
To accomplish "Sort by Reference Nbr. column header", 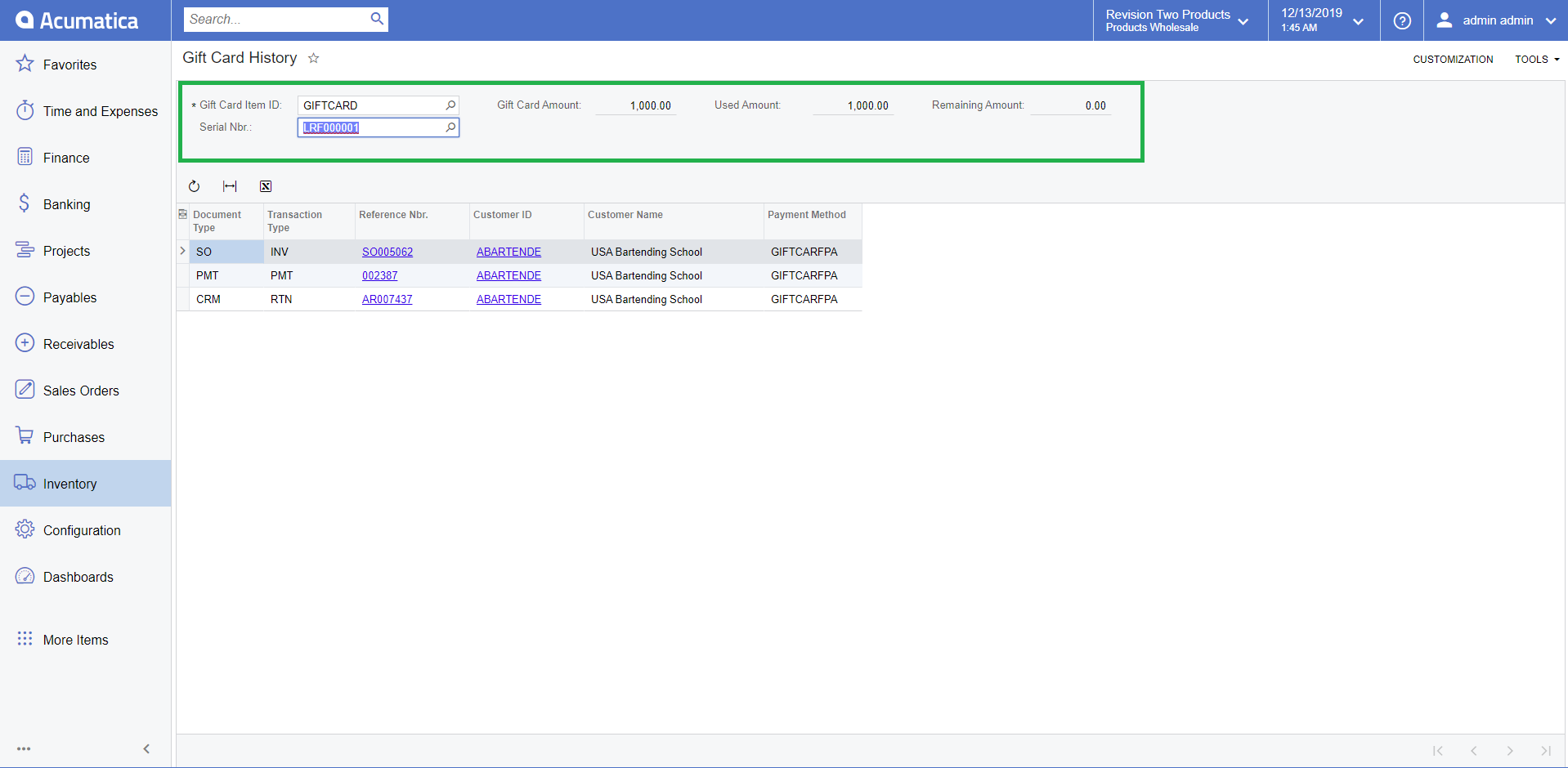I will 412,221.
